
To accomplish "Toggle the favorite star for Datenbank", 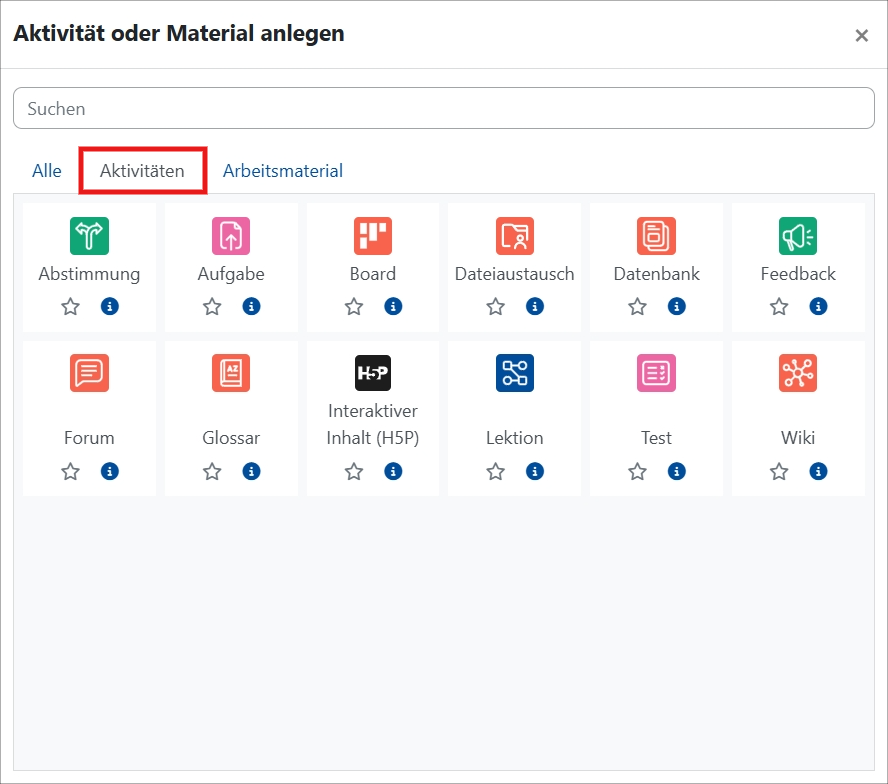I will coord(637,306).
